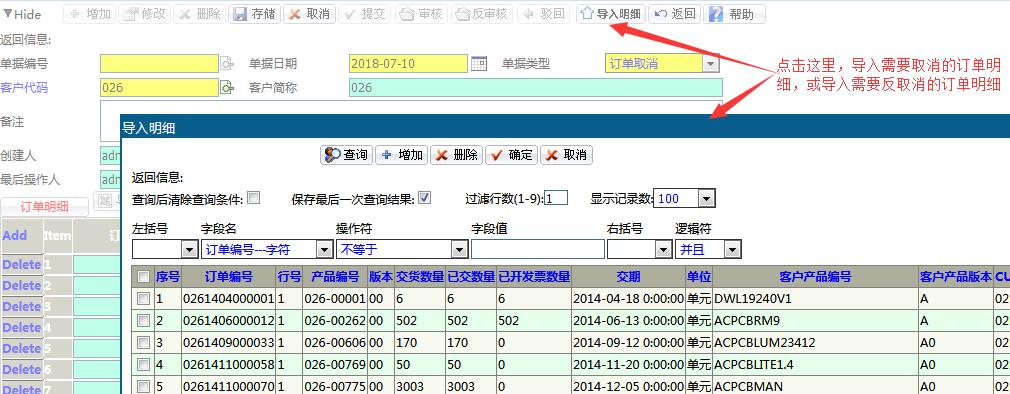Open 操作符 dropdown showing 不等于
This screenshot has width=1010, height=394.
tap(459, 249)
